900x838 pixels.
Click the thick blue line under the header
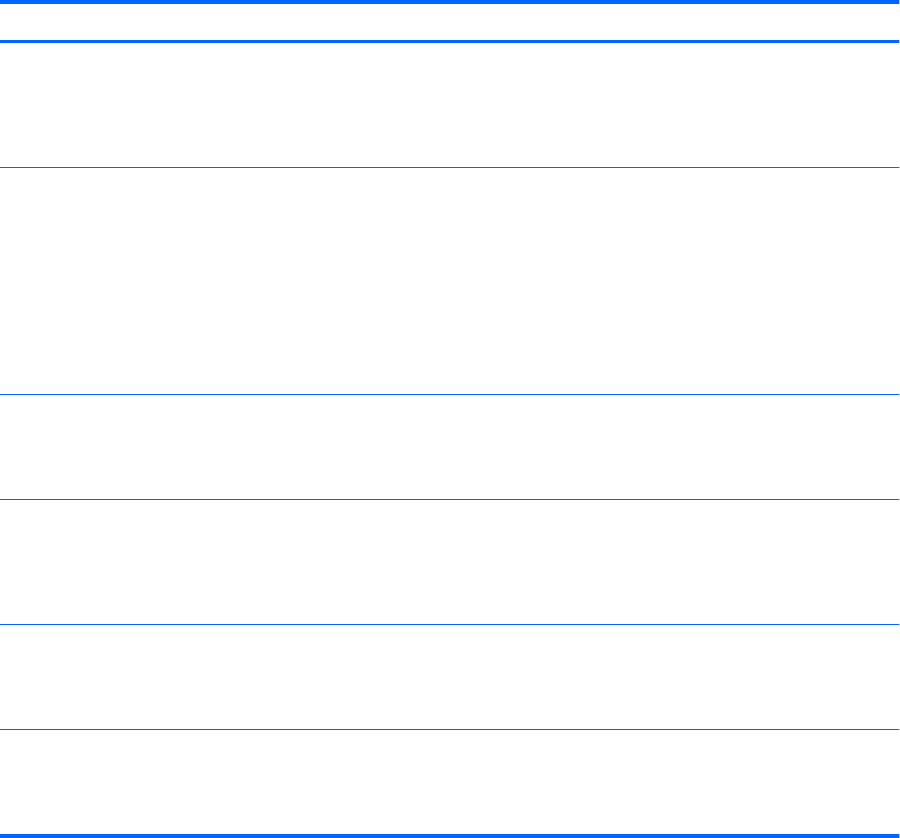tap(450, 41)
